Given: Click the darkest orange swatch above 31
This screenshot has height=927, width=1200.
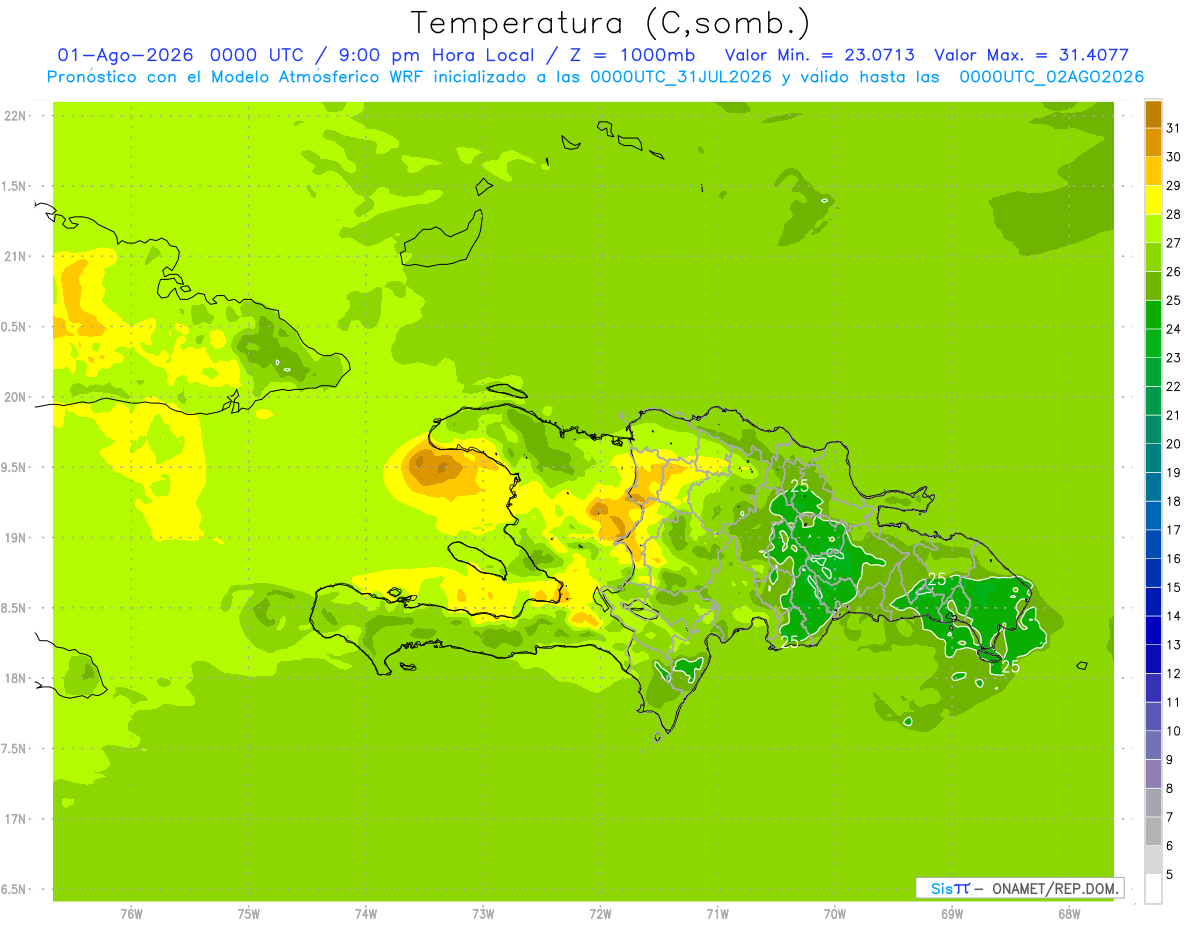Looking at the screenshot, I should coord(1153,114).
